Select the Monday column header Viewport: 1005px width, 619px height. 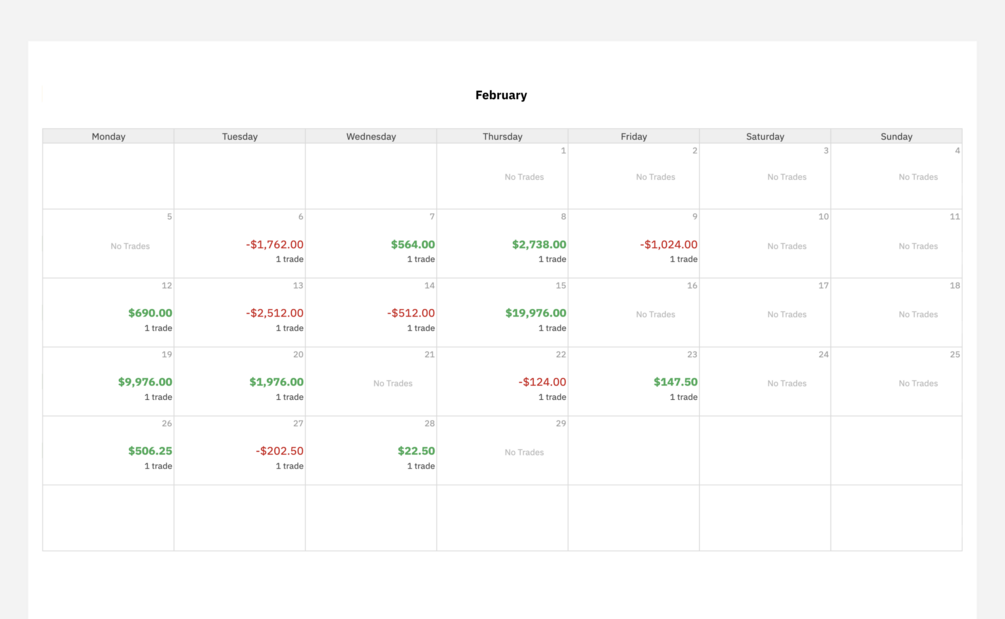(x=108, y=136)
